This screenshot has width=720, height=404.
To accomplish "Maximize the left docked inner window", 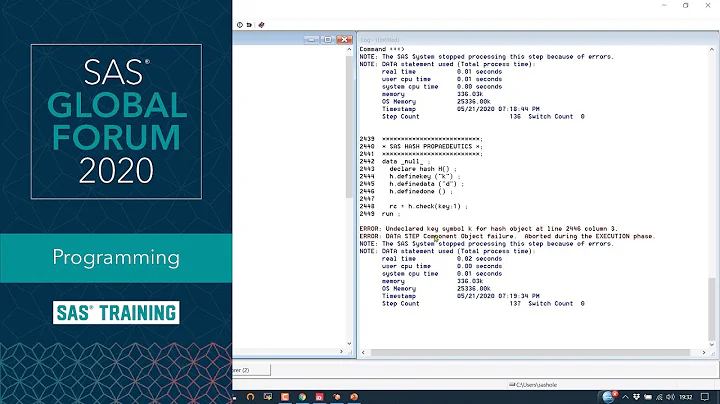I will pyautogui.click(x=328, y=40).
